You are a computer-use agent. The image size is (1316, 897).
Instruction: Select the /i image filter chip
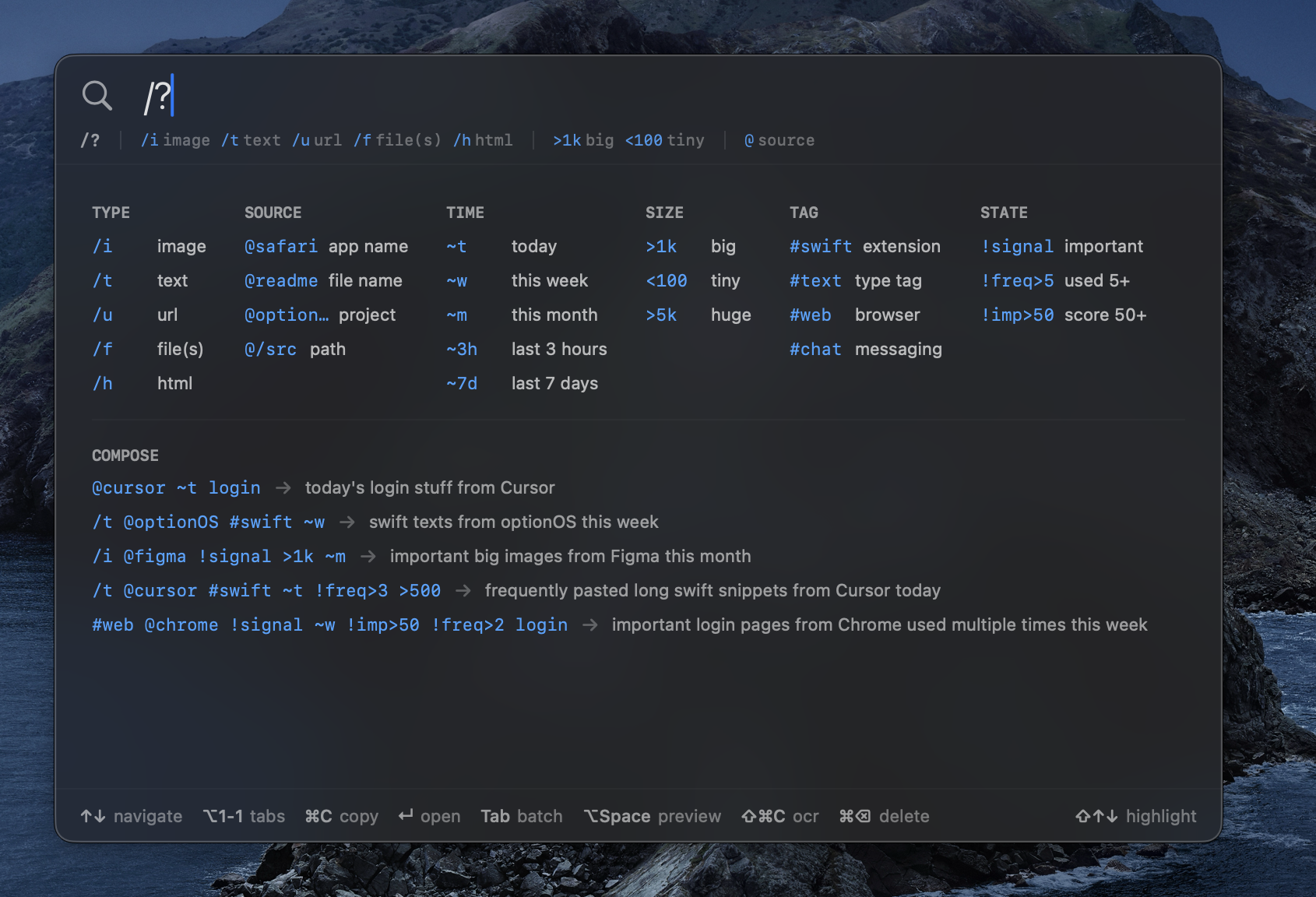tap(175, 140)
